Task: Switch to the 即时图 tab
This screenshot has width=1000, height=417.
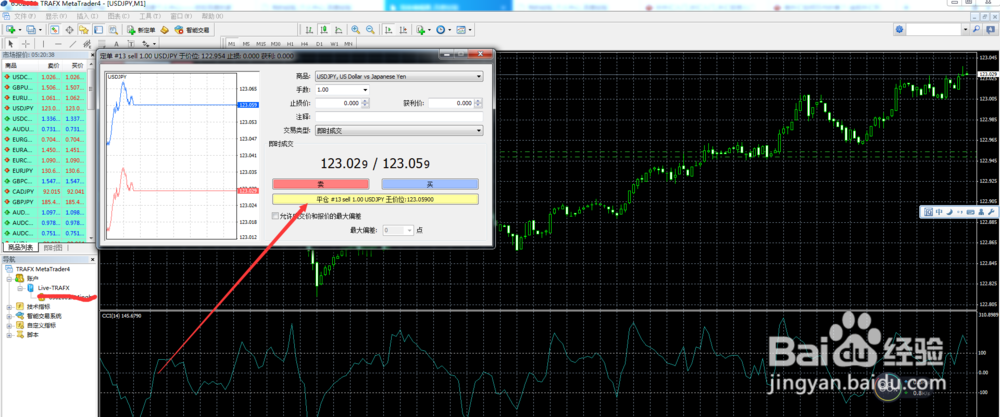Action: pyautogui.click(x=53, y=247)
